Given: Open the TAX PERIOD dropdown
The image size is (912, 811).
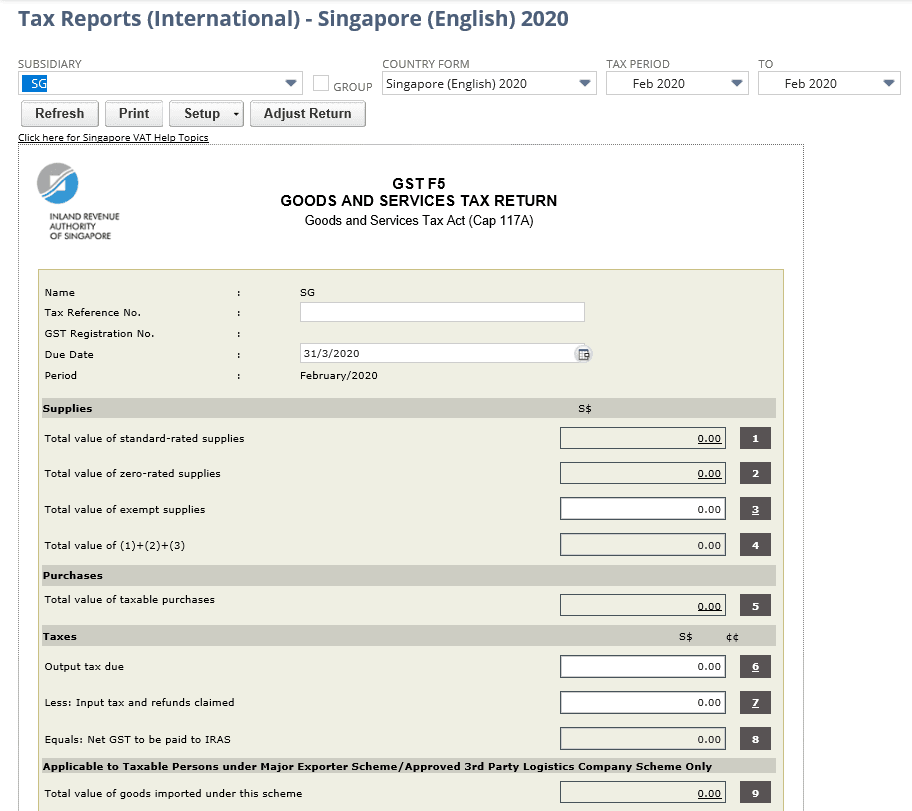Looking at the screenshot, I should pyautogui.click(x=737, y=83).
